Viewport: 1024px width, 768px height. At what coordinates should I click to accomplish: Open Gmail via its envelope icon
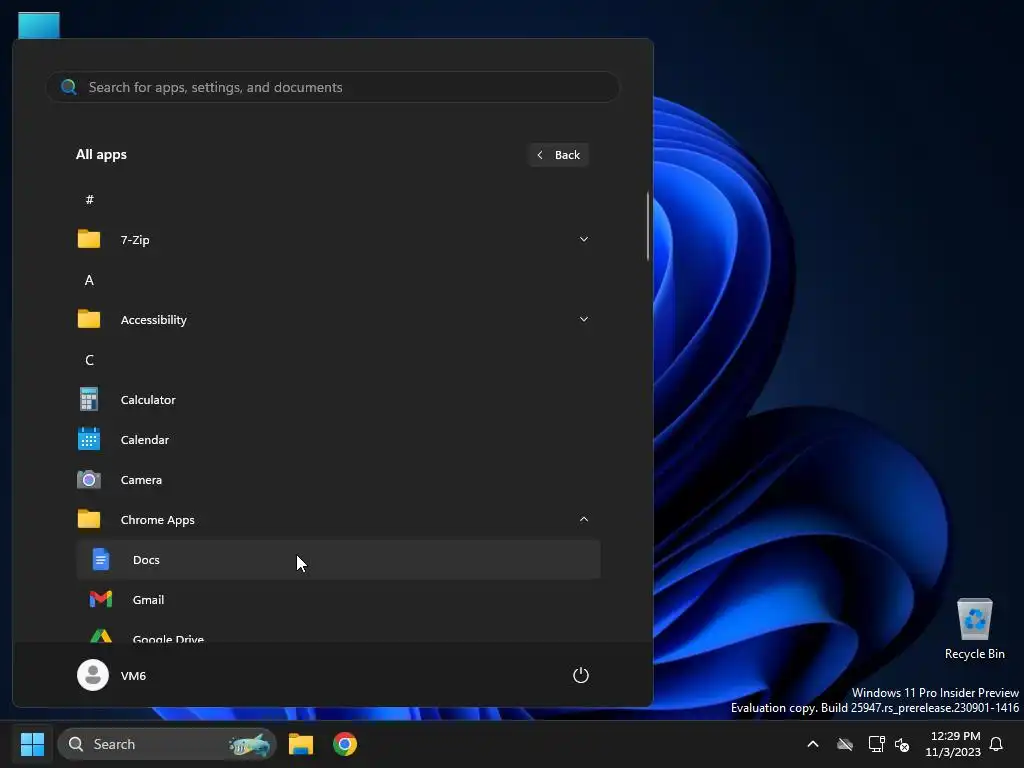tap(101, 599)
